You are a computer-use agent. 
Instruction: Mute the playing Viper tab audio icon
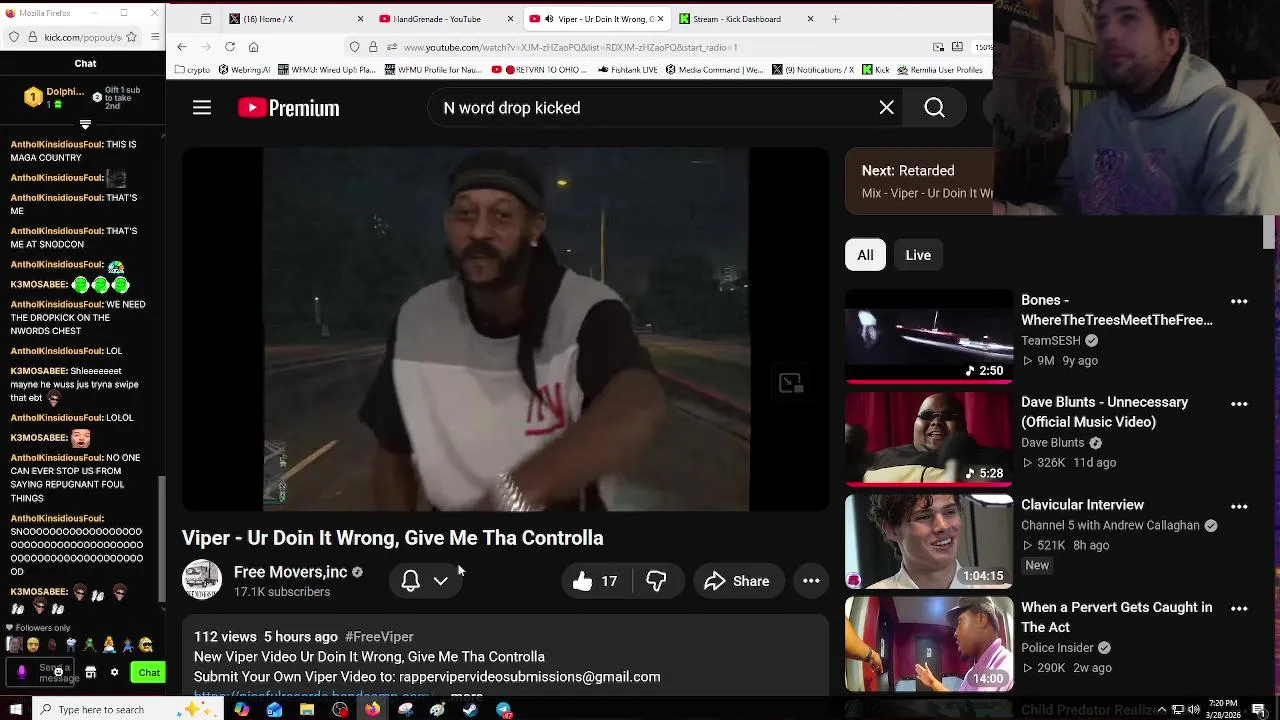(x=549, y=19)
